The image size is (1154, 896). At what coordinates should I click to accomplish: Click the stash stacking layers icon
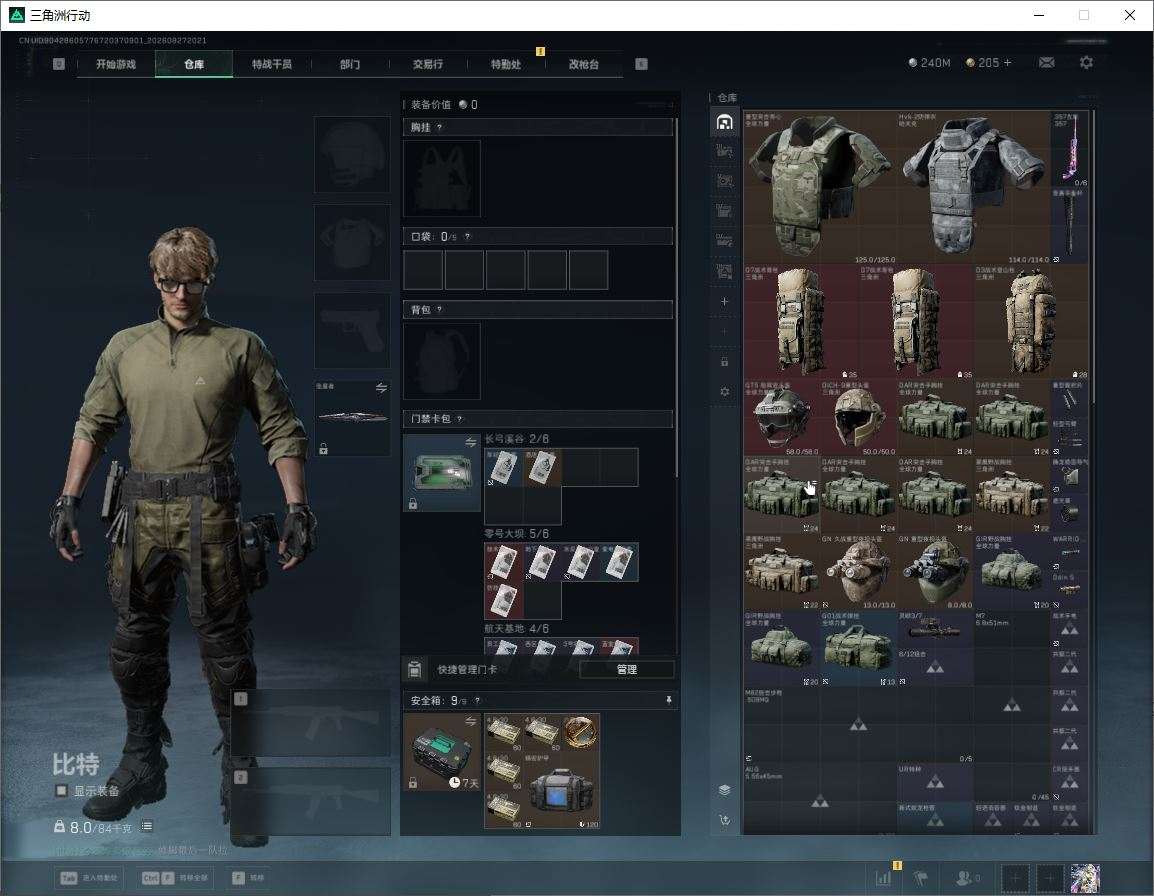click(724, 790)
